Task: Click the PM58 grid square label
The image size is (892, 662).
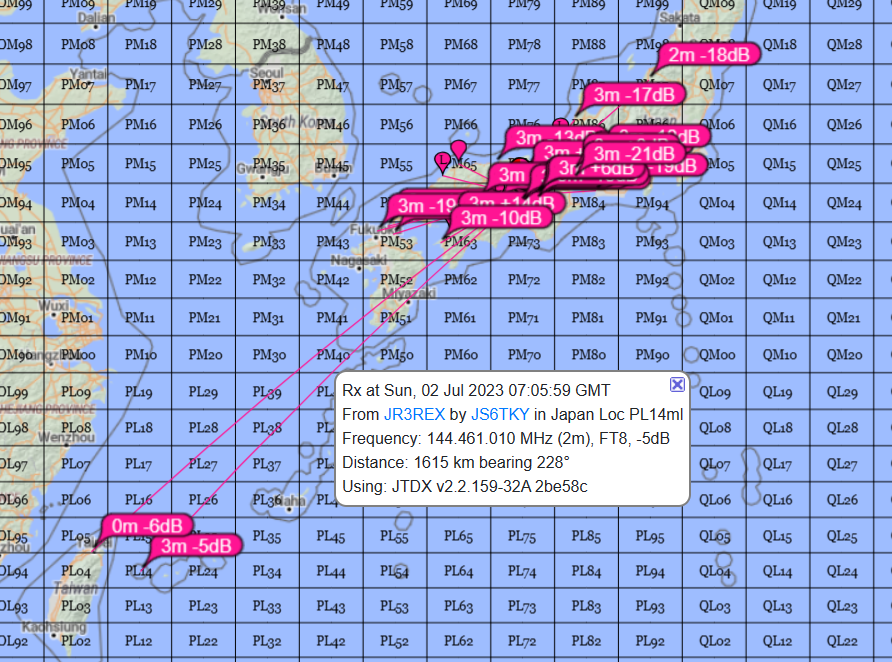Action: point(397,44)
